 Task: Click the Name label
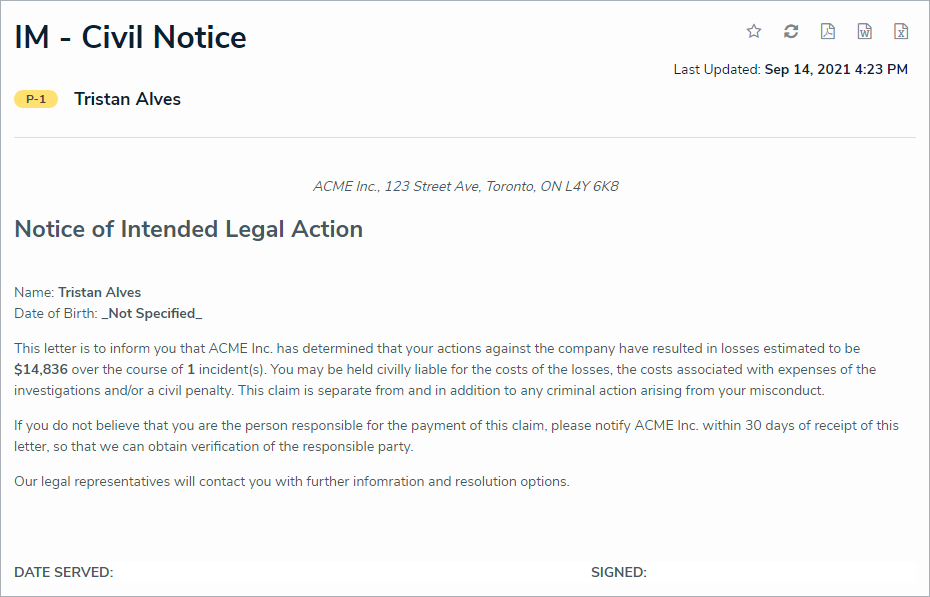tap(34, 293)
